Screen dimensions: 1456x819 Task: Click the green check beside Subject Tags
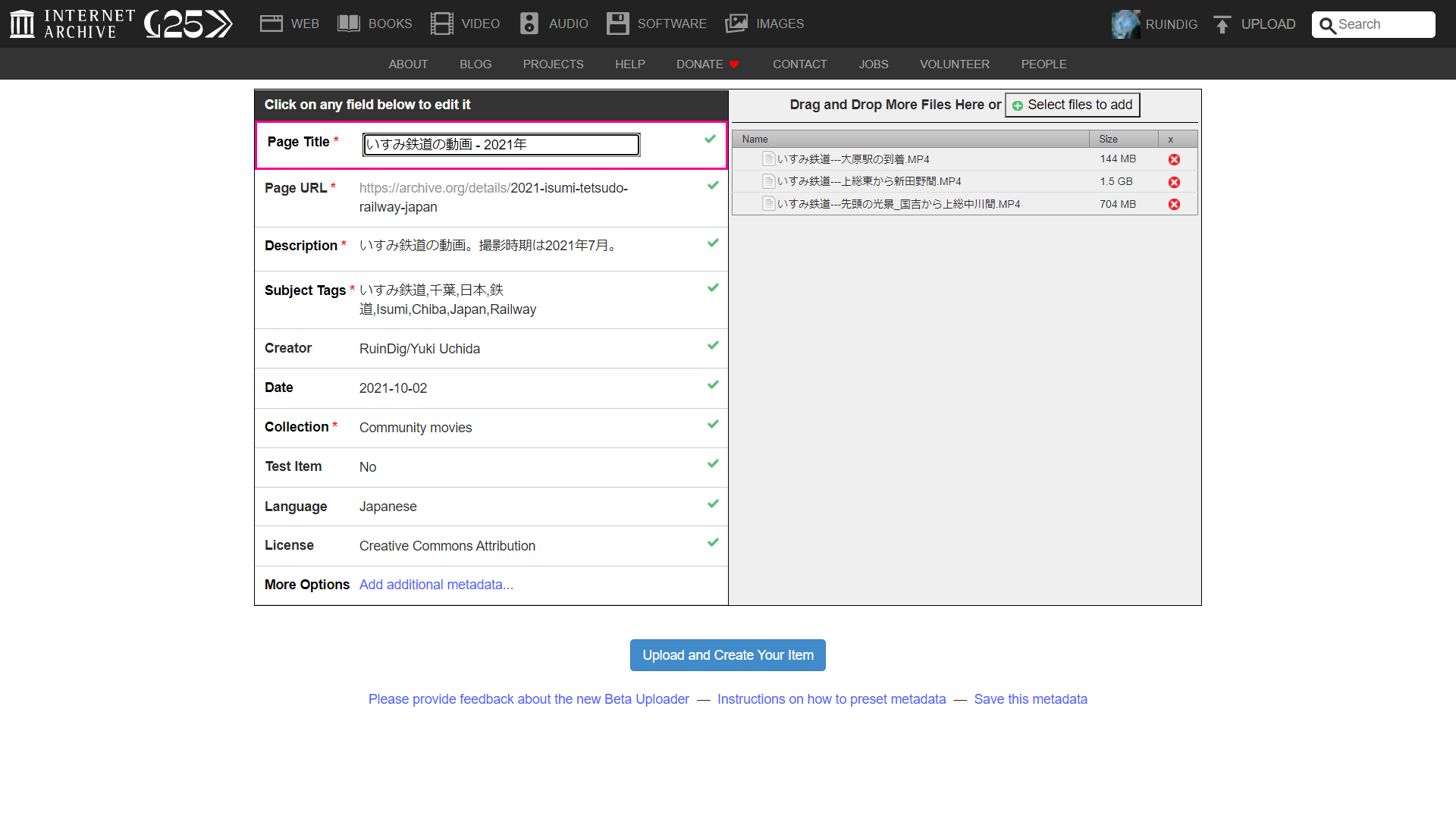(x=713, y=287)
